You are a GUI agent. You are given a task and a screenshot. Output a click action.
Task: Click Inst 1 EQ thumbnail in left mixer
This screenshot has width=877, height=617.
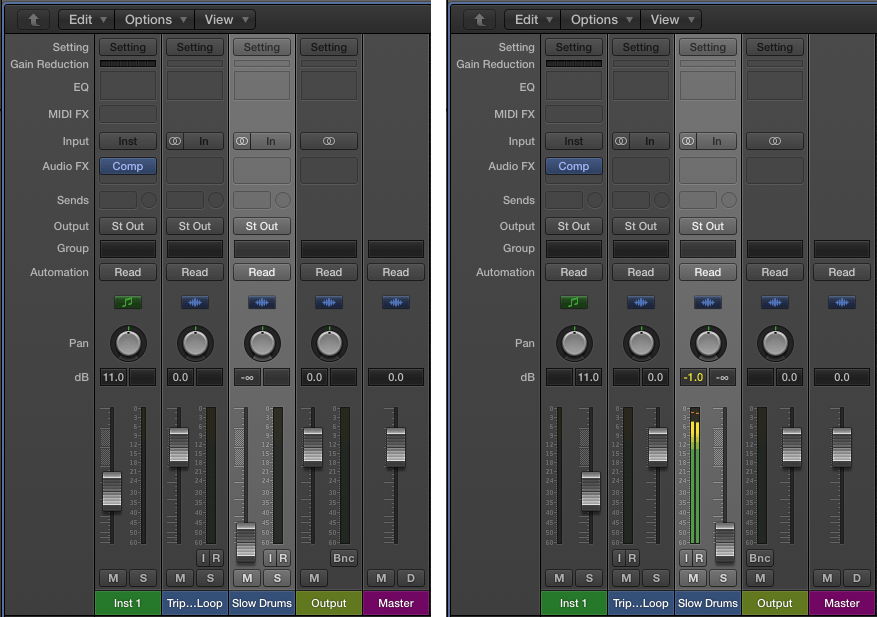(128, 86)
